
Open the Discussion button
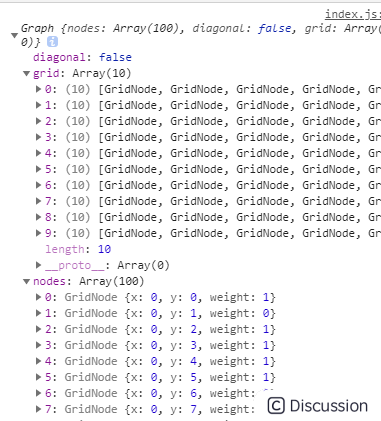tap(318, 406)
